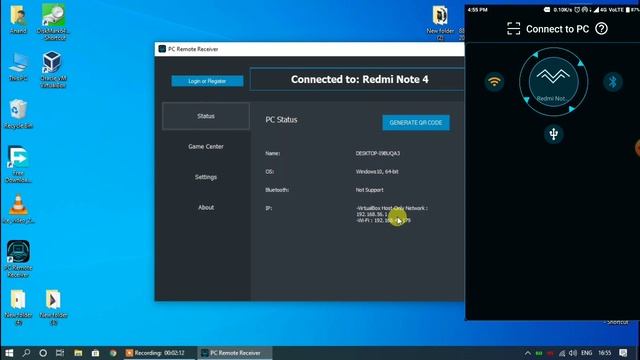Open the Settings tab in PC Remote Receiver

(x=206, y=177)
